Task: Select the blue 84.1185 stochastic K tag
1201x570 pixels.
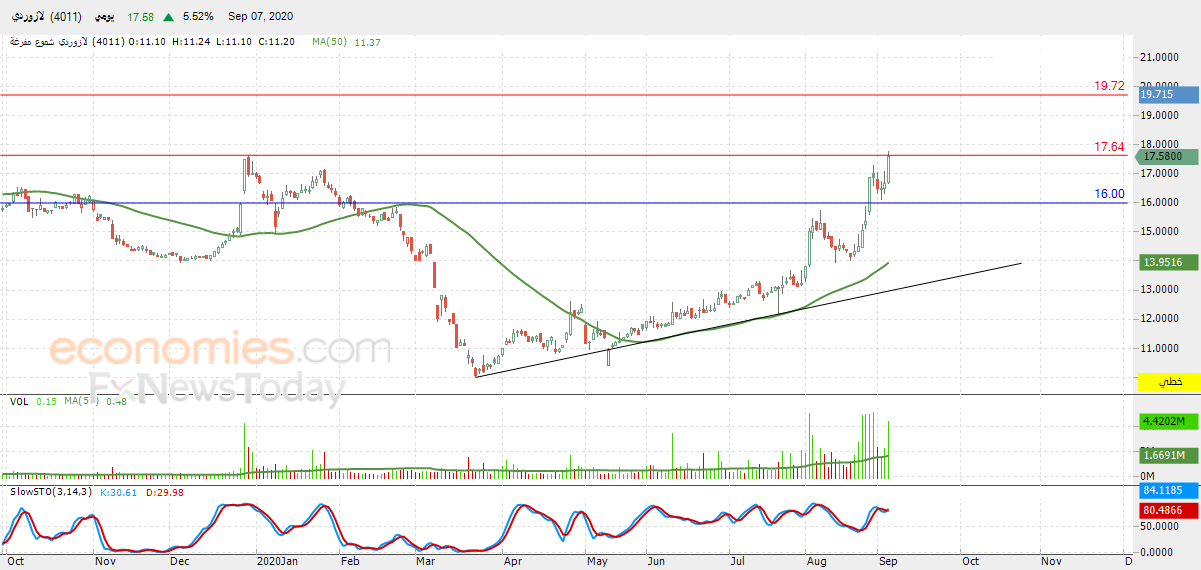Action: pos(1169,491)
